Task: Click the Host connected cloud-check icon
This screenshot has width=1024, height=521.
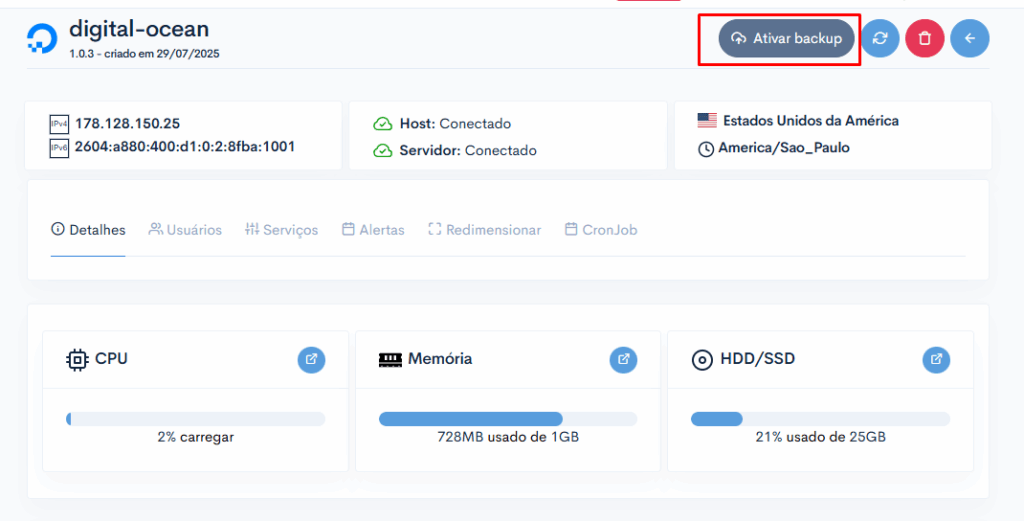Action: (x=383, y=124)
